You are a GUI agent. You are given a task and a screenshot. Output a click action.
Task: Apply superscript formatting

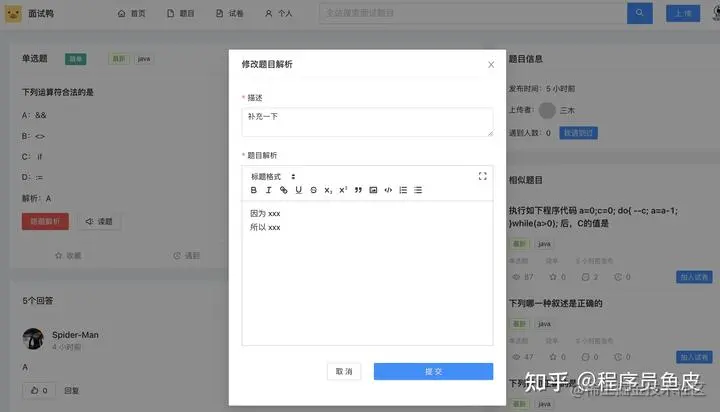[343, 190]
